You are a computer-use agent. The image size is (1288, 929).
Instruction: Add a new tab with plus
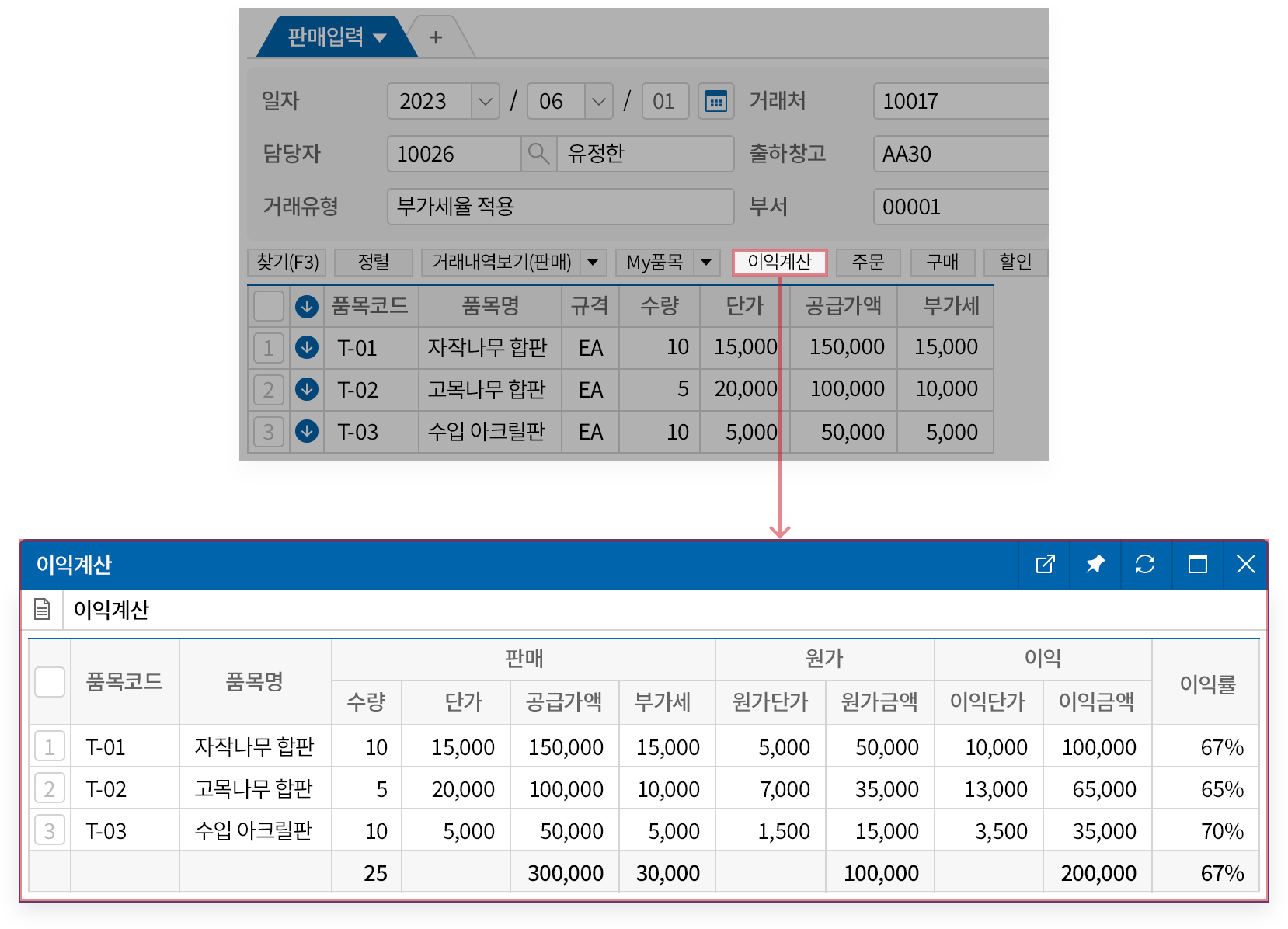[x=436, y=37]
